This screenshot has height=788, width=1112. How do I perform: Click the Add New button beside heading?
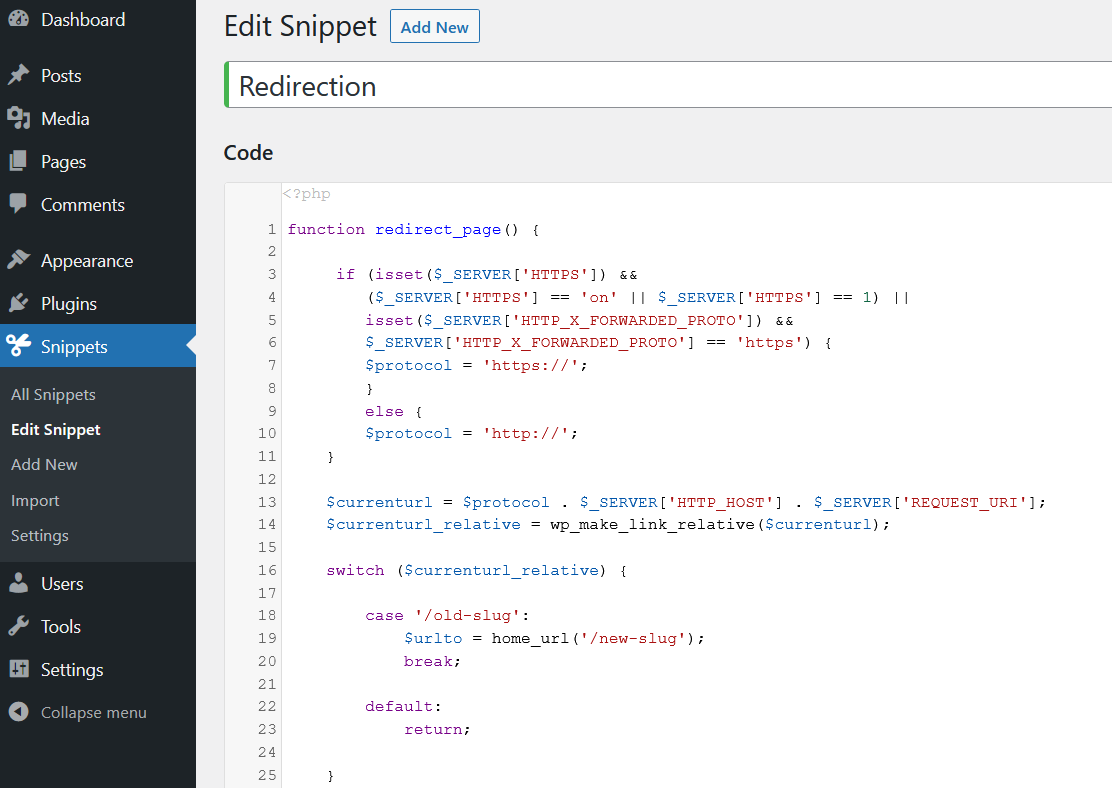[435, 27]
